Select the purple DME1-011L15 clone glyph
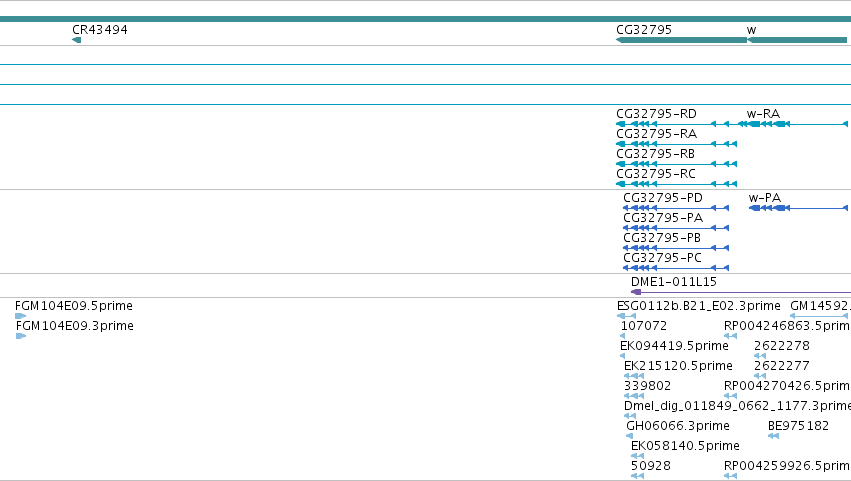The image size is (851, 481). (741, 292)
